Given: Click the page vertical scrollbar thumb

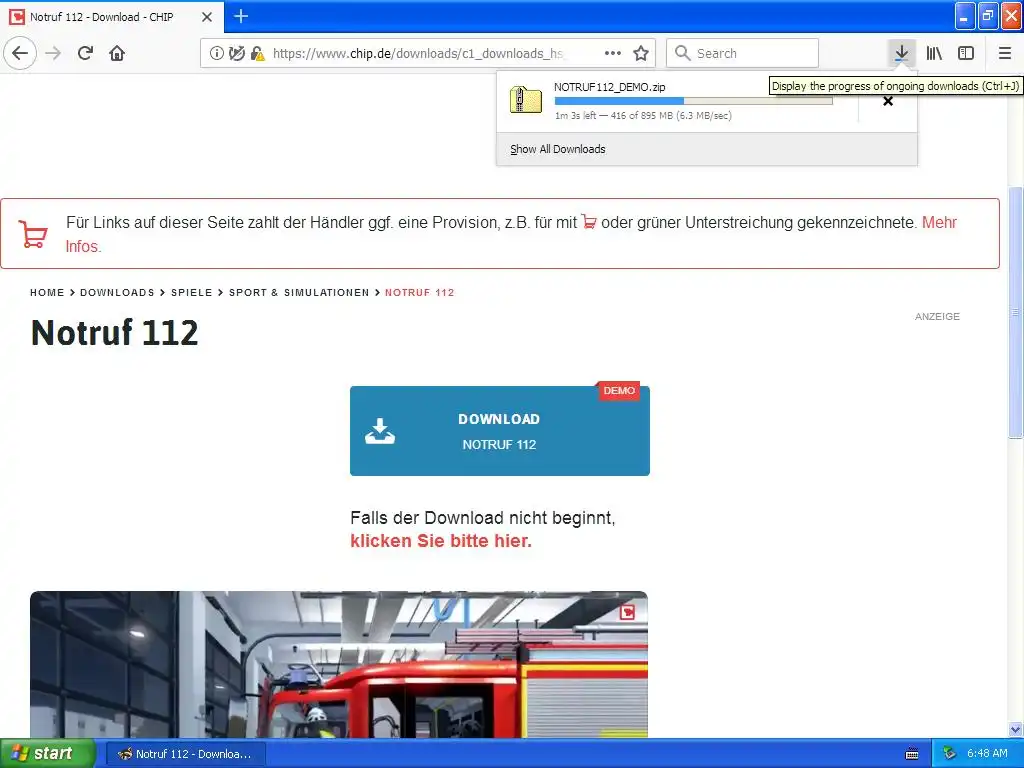Looking at the screenshot, I should 1016,313.
